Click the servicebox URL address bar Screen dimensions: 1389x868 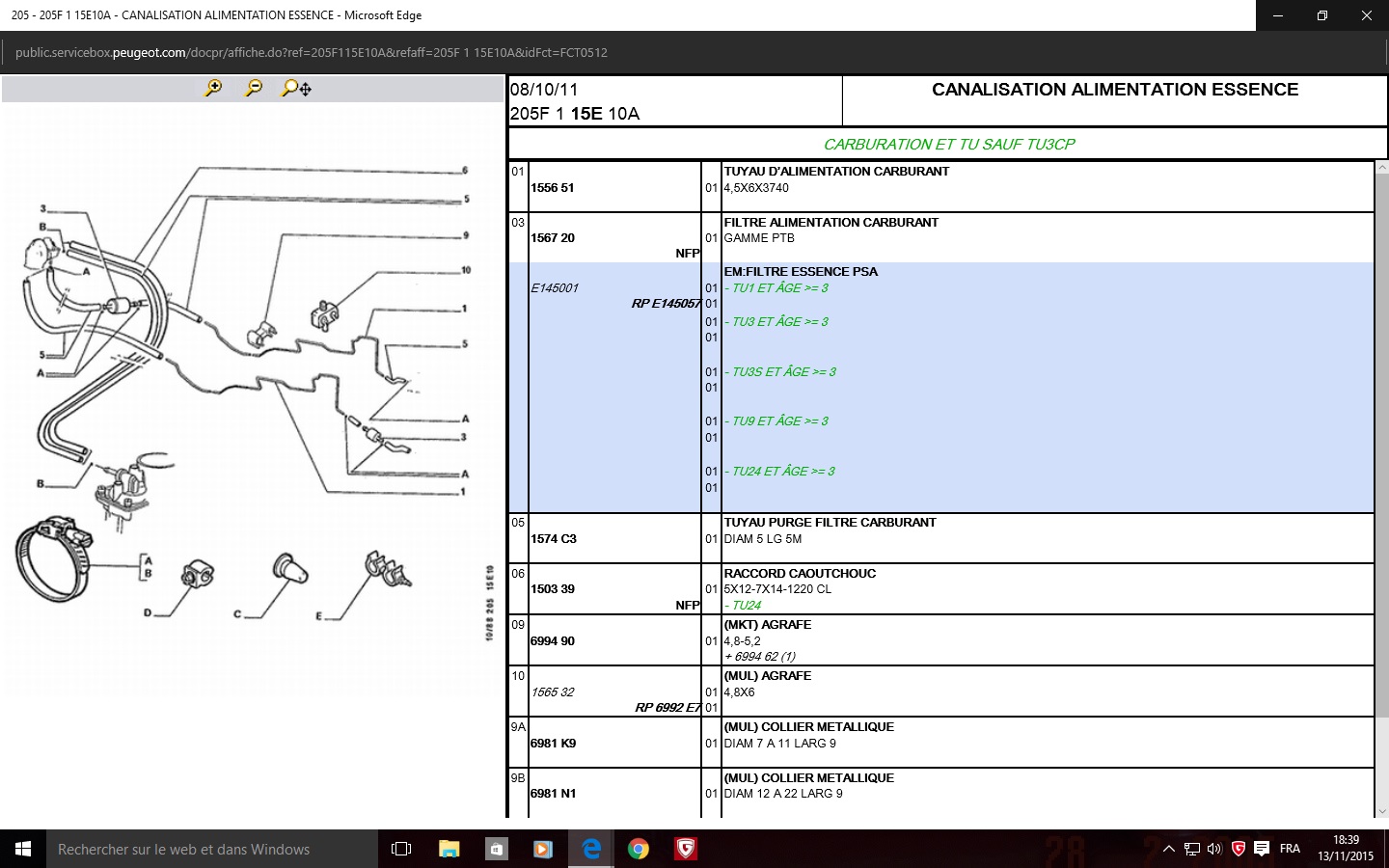[312, 53]
